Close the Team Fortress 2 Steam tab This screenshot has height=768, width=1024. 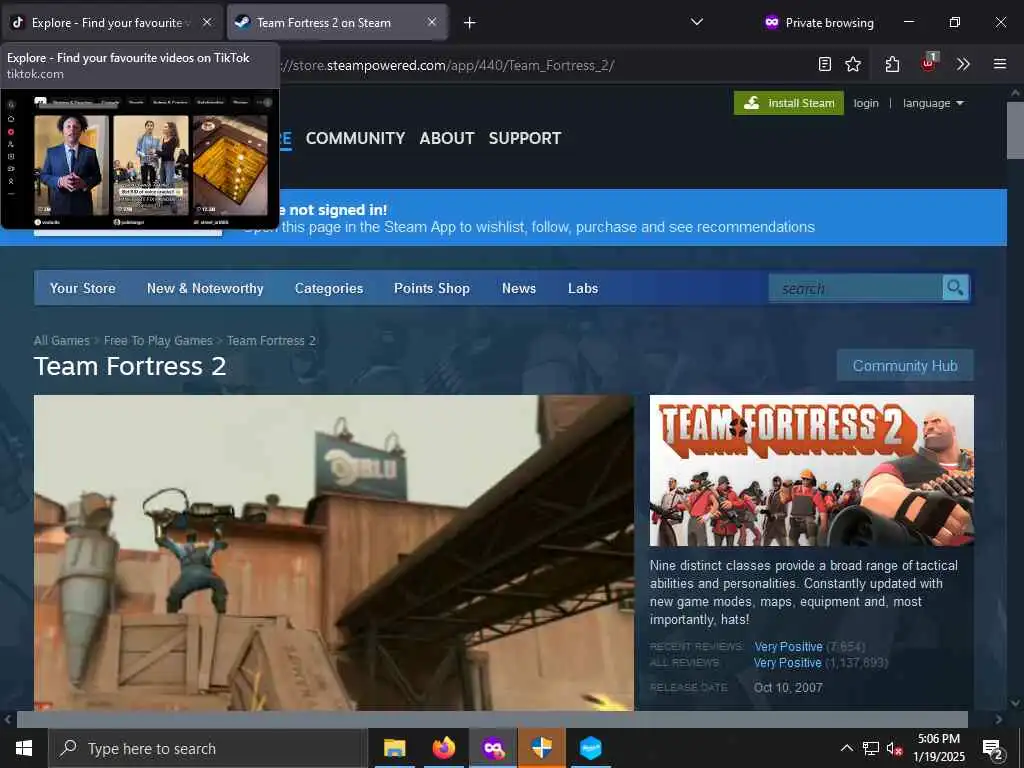point(432,22)
